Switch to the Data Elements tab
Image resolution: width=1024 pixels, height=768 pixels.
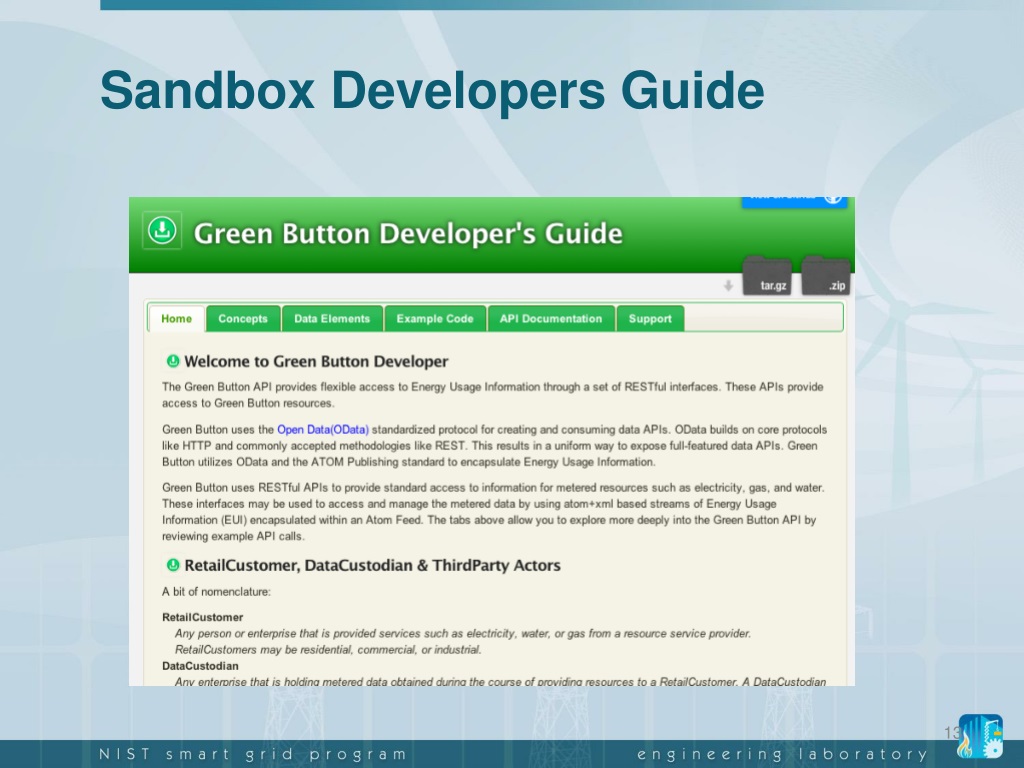point(332,319)
